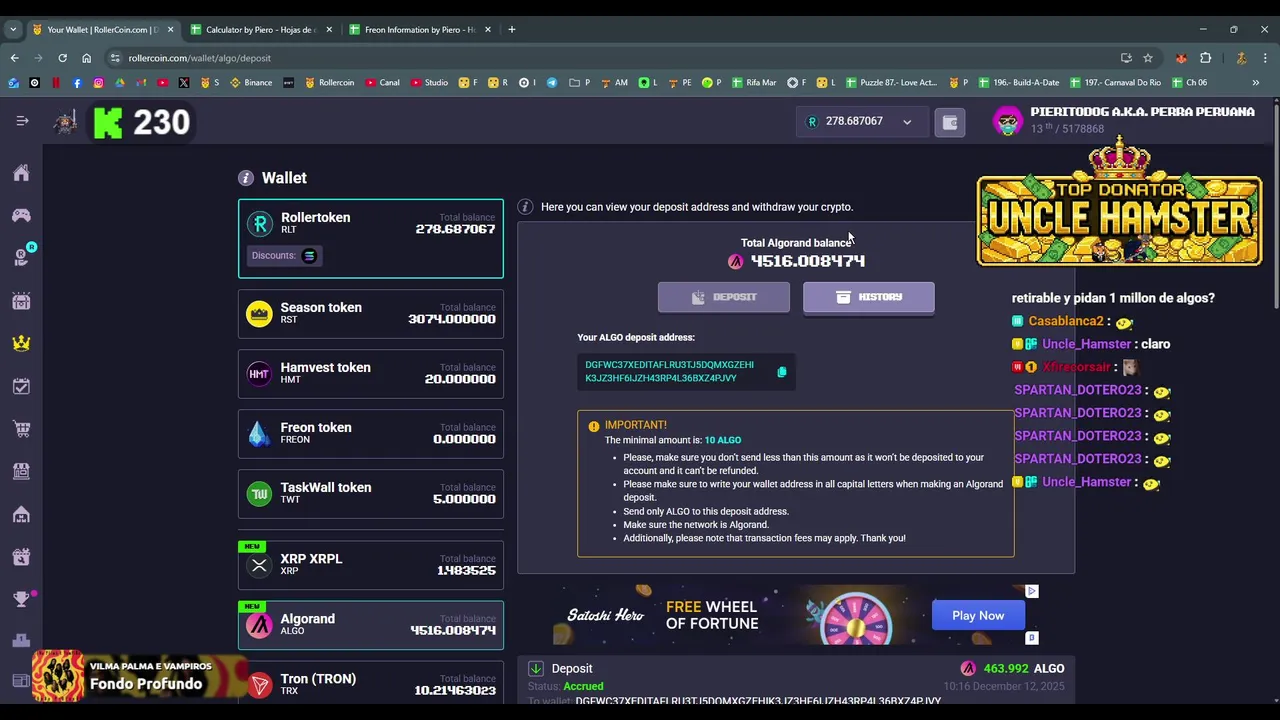Open the 196 Build-A-Date bookmark

click(x=1018, y=82)
